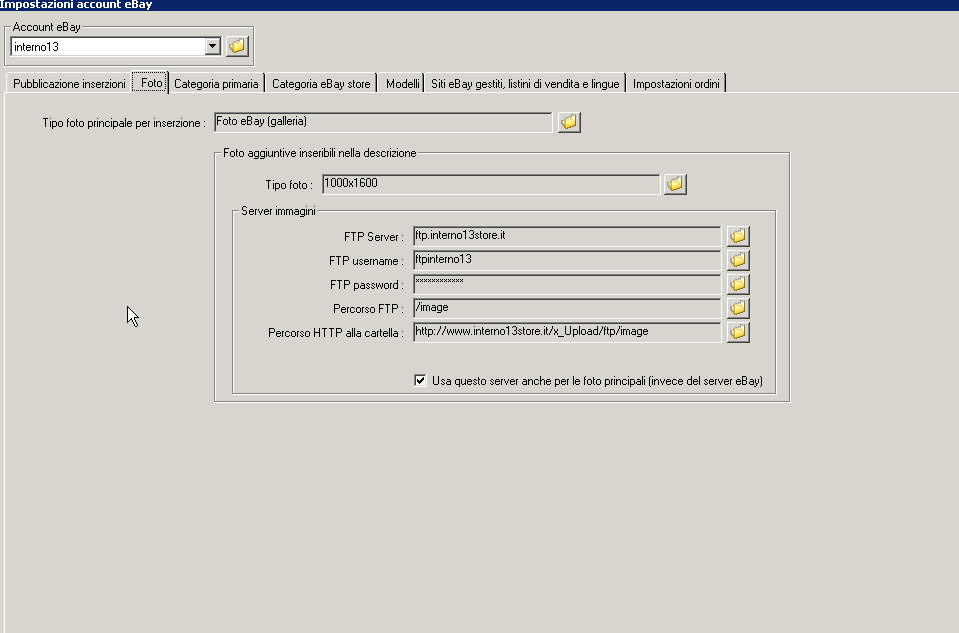Screen dimensions: 959x633
Task: Click the 'Tipo foto principale per inserzione :' label
Action: pyautogui.click(x=124, y=123)
